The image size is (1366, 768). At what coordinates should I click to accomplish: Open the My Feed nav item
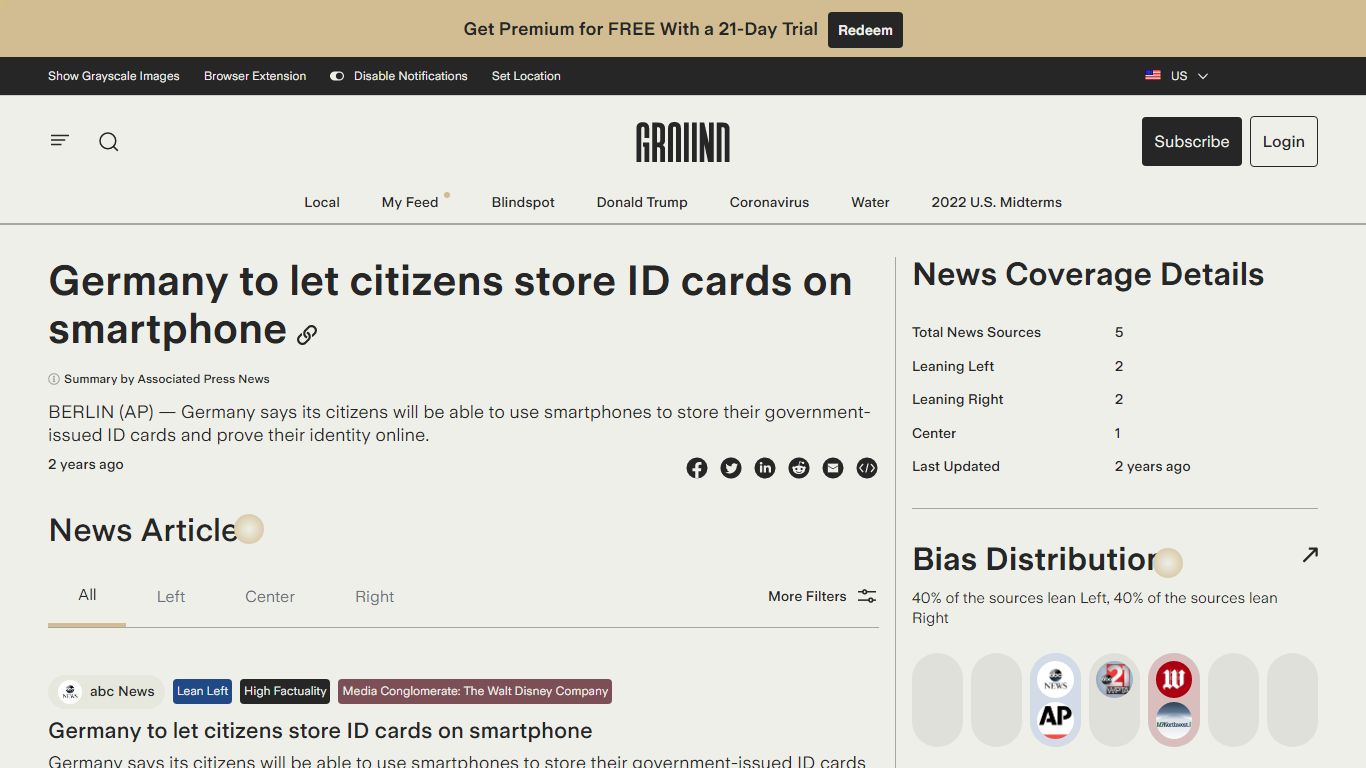click(x=410, y=202)
